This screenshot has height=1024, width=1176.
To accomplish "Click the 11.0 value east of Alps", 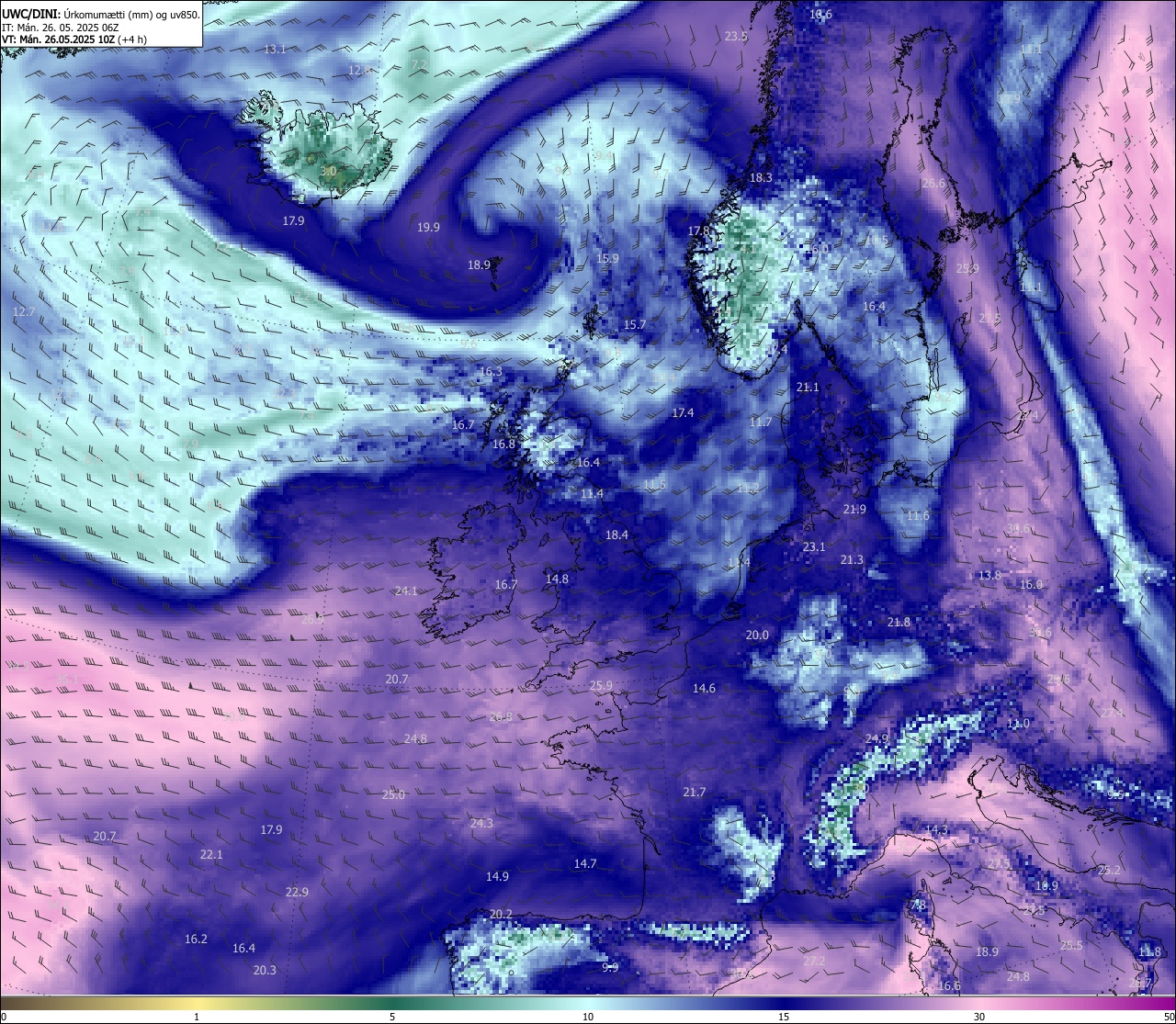I will (x=1018, y=724).
